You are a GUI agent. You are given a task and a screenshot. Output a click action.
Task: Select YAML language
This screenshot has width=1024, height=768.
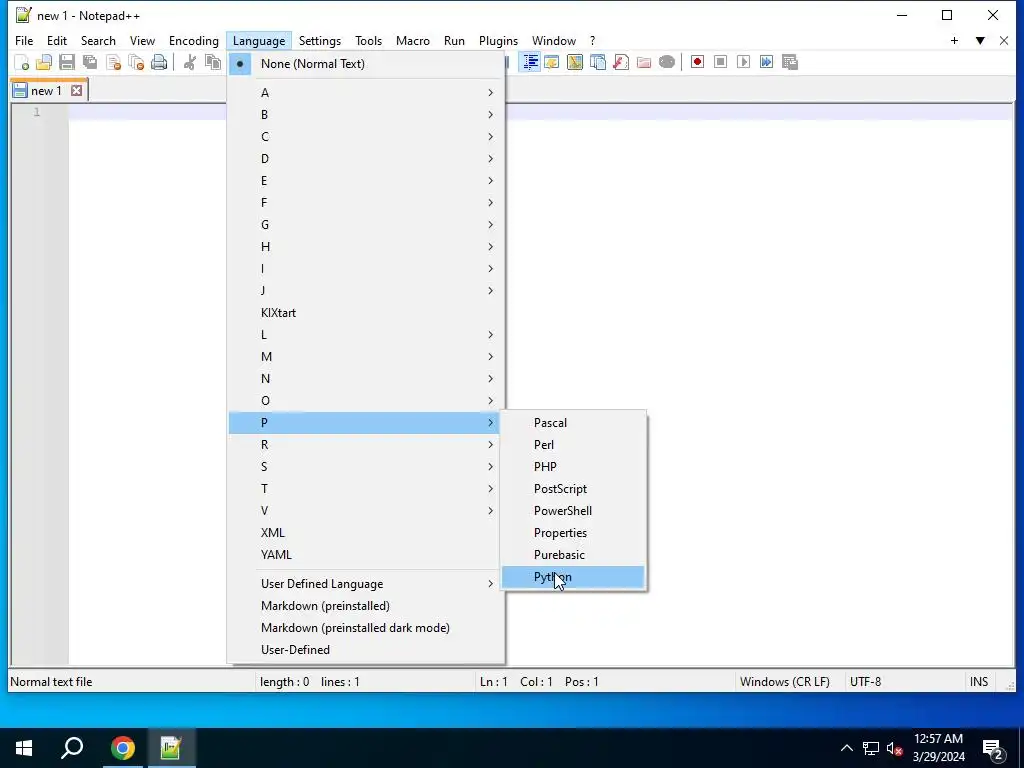coord(366,555)
